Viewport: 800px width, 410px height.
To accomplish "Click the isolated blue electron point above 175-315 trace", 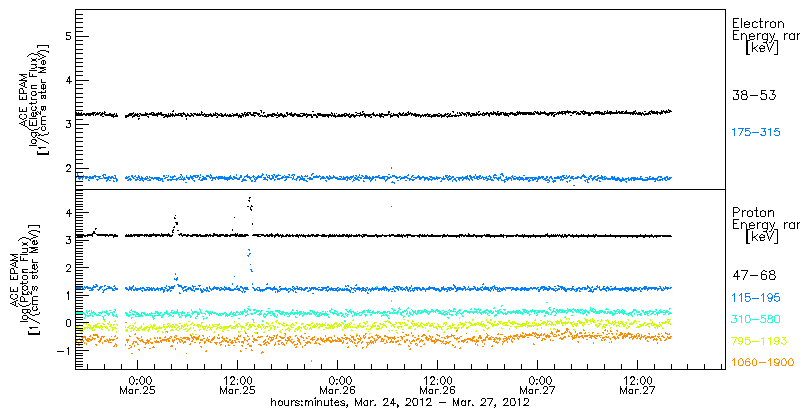I will click(x=391, y=168).
